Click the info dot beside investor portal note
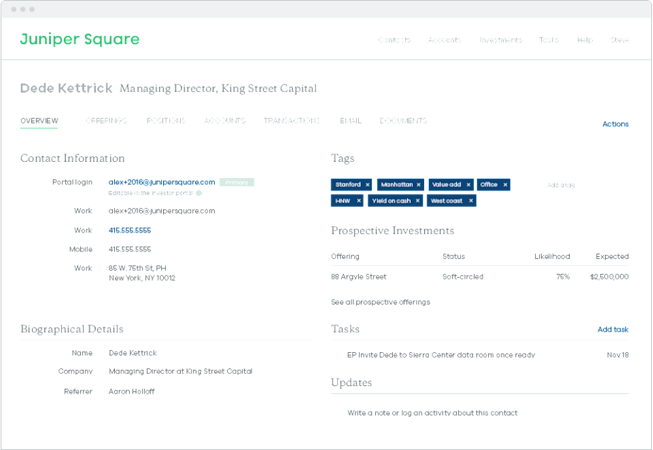653x450 pixels. coord(199,193)
